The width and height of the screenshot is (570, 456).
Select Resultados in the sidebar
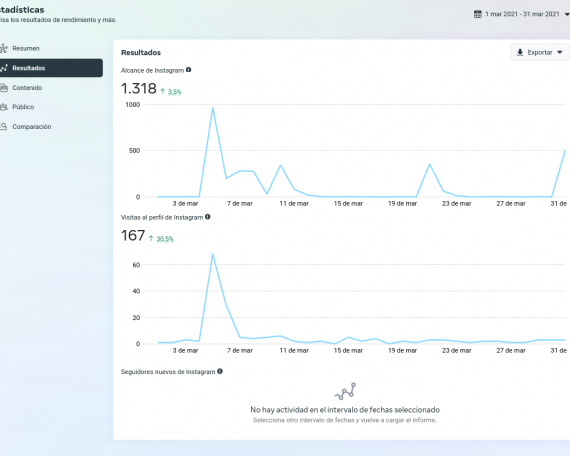(51, 68)
